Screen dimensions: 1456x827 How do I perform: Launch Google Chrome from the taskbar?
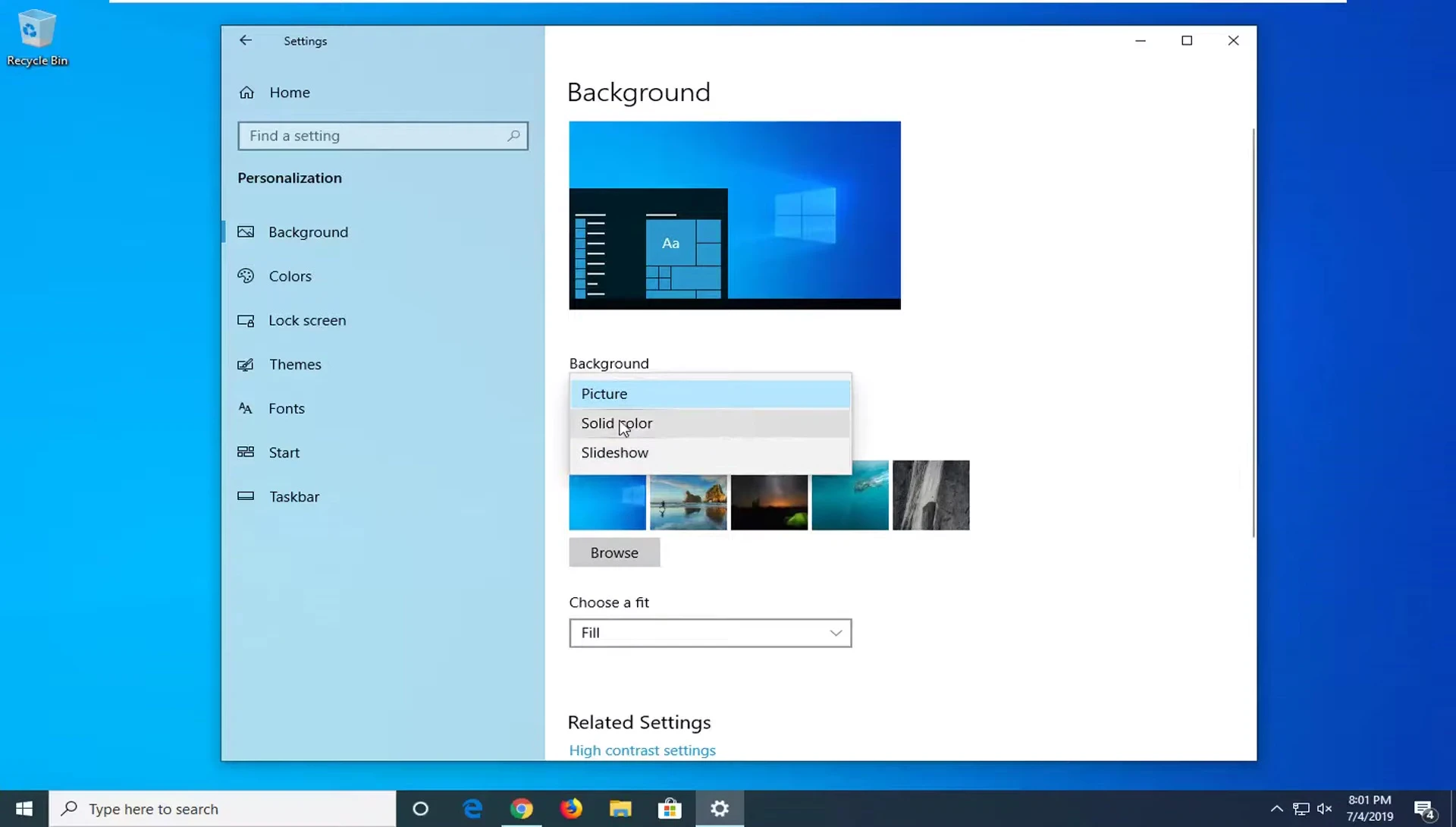tap(522, 809)
